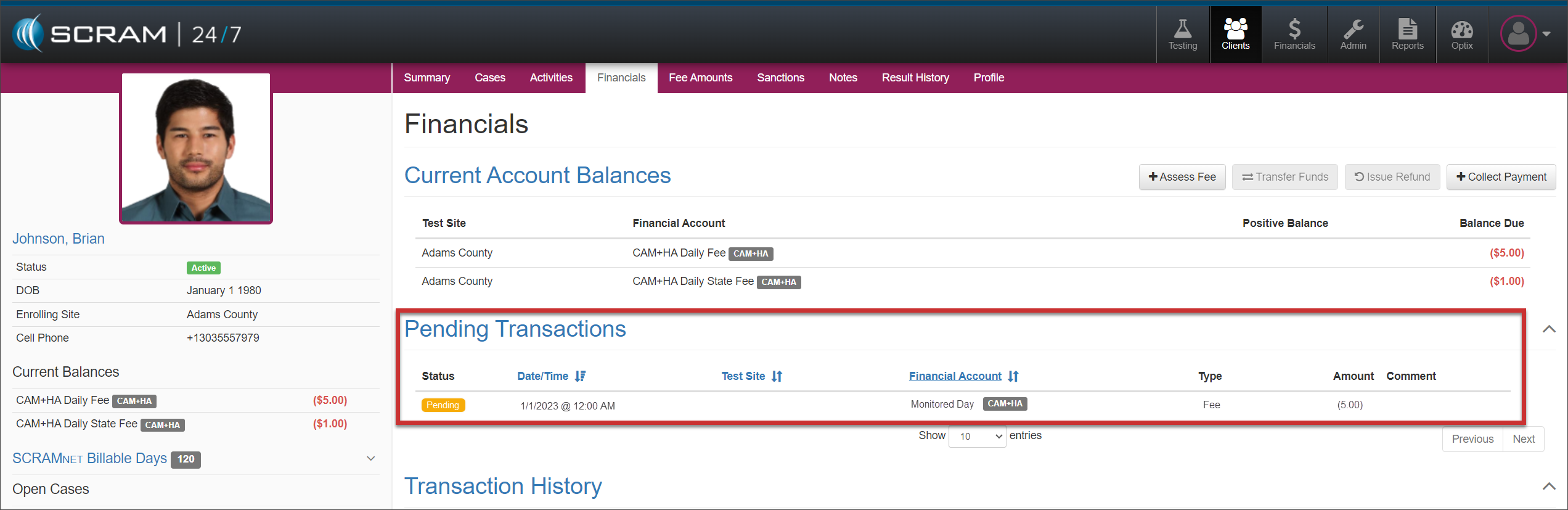Click the Collect Payment button
1568x510 pixels.
(x=1500, y=177)
